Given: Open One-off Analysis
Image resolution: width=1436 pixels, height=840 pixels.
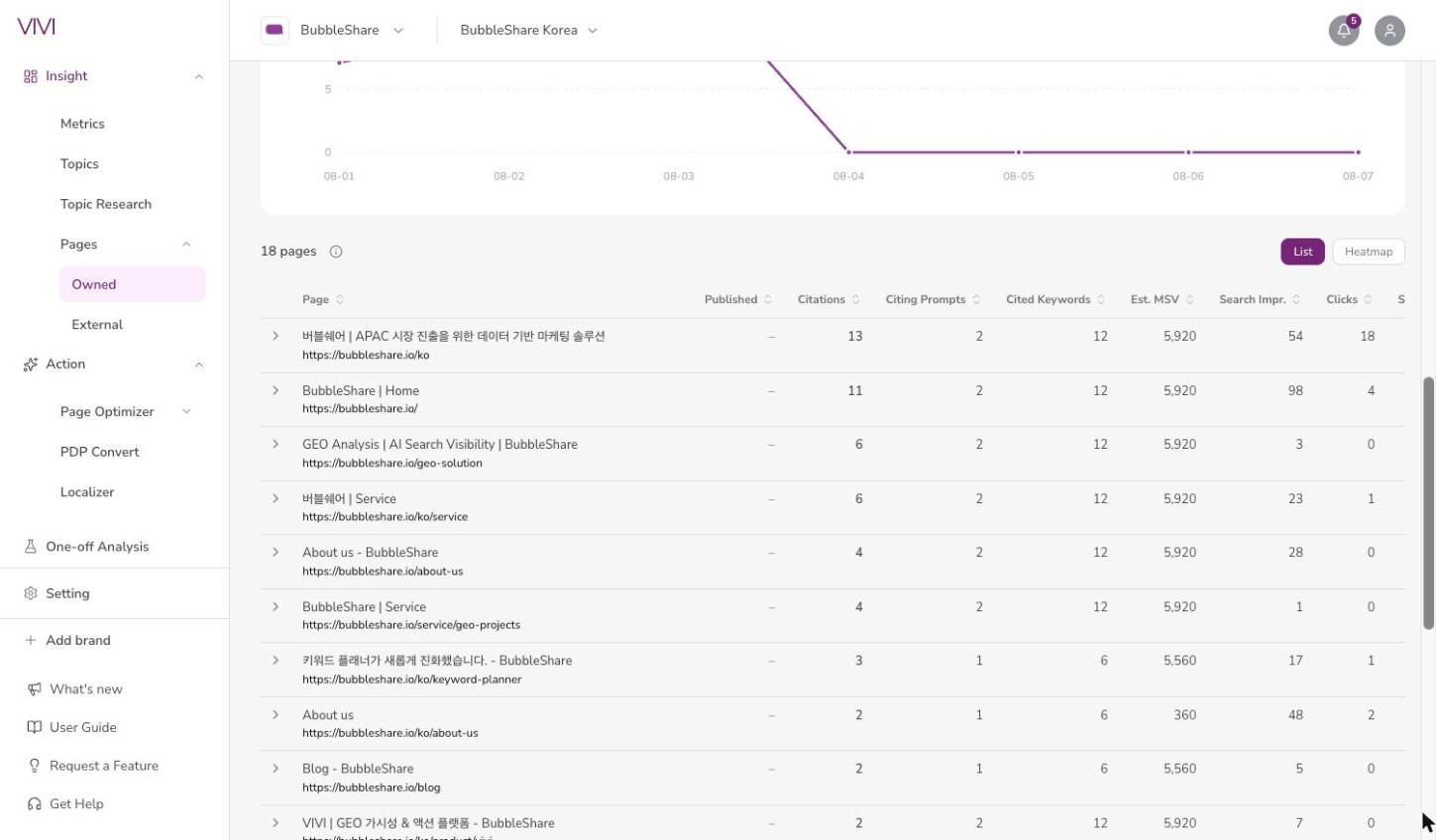Looking at the screenshot, I should coord(97,547).
